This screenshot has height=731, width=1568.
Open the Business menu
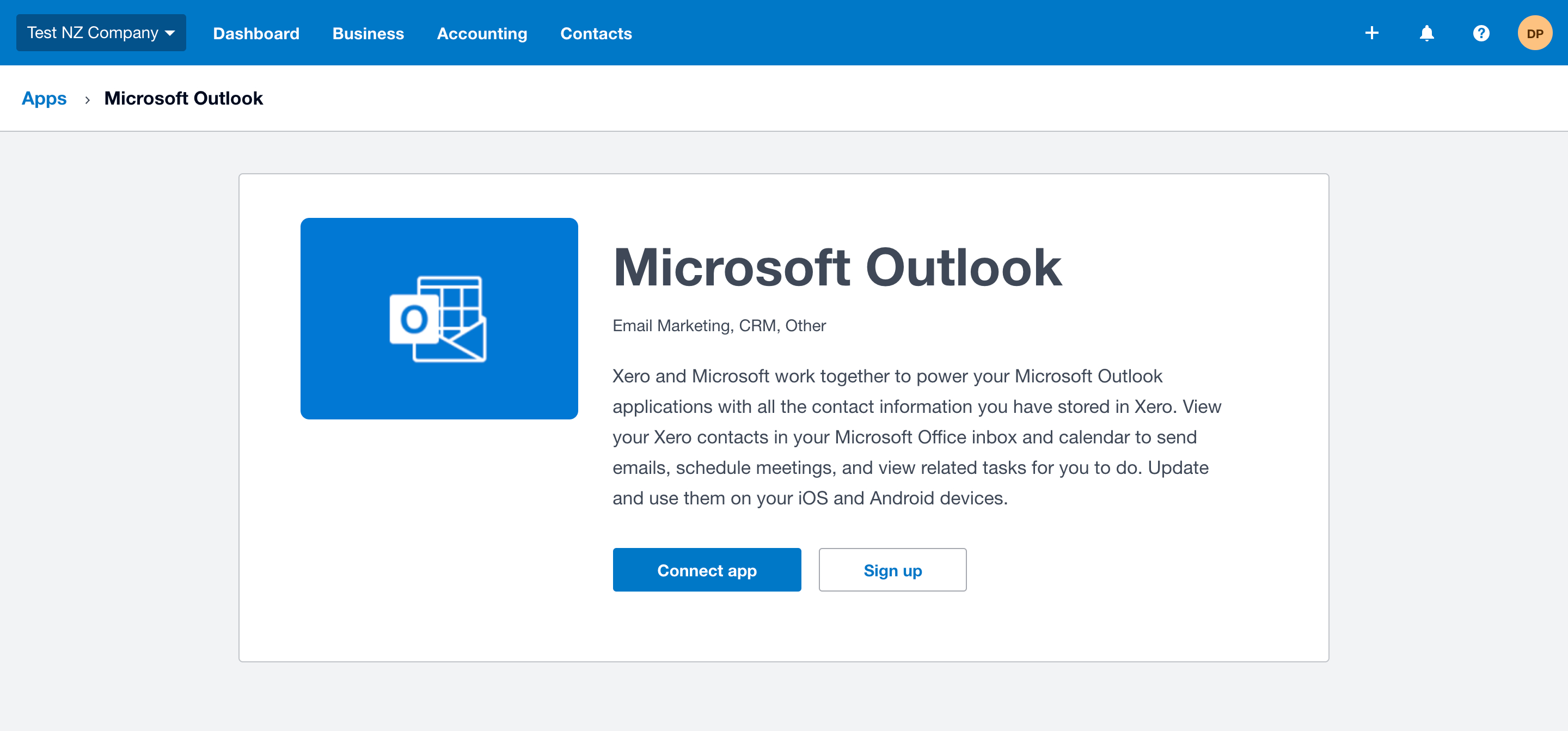click(367, 34)
